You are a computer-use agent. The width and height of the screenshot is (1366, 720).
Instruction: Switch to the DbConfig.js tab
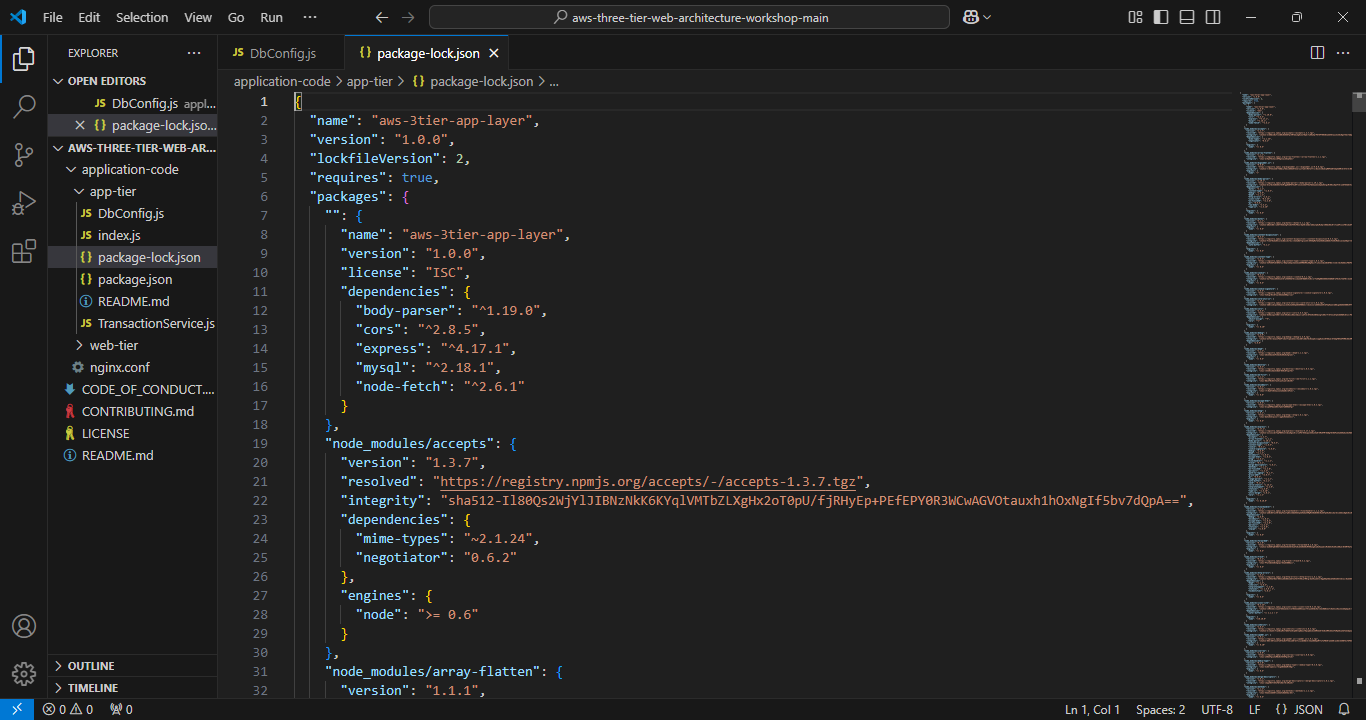[281, 53]
